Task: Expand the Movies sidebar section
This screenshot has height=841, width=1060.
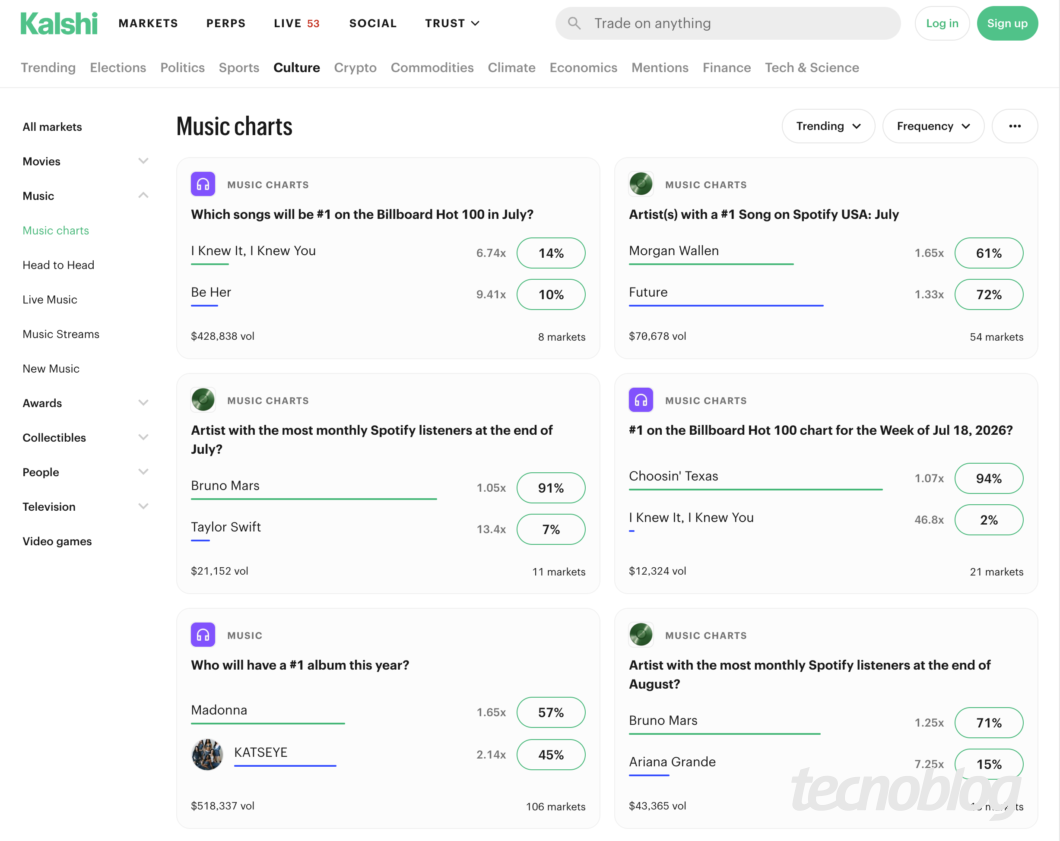Action: click(x=143, y=161)
